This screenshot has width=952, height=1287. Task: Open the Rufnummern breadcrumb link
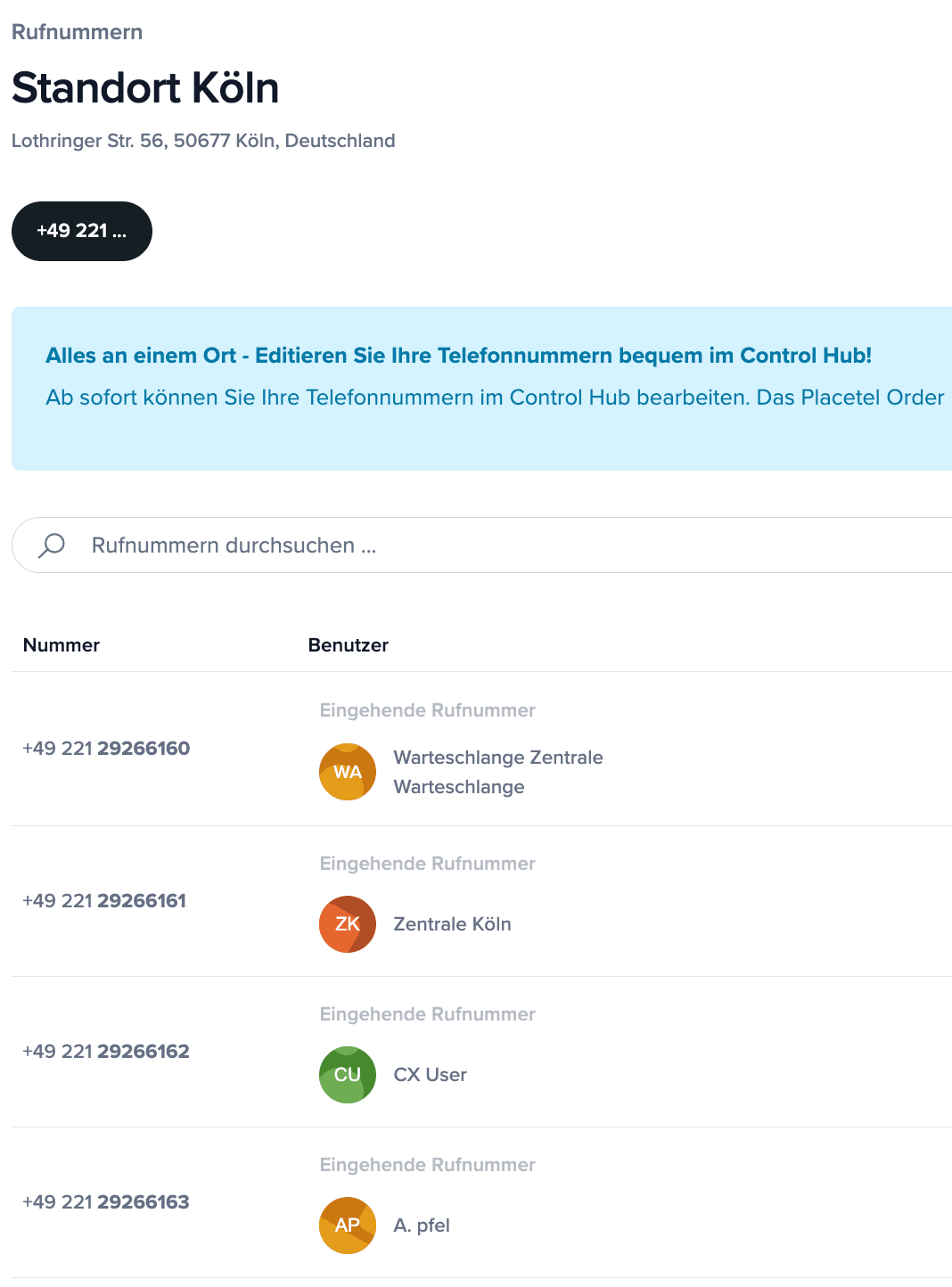(77, 32)
